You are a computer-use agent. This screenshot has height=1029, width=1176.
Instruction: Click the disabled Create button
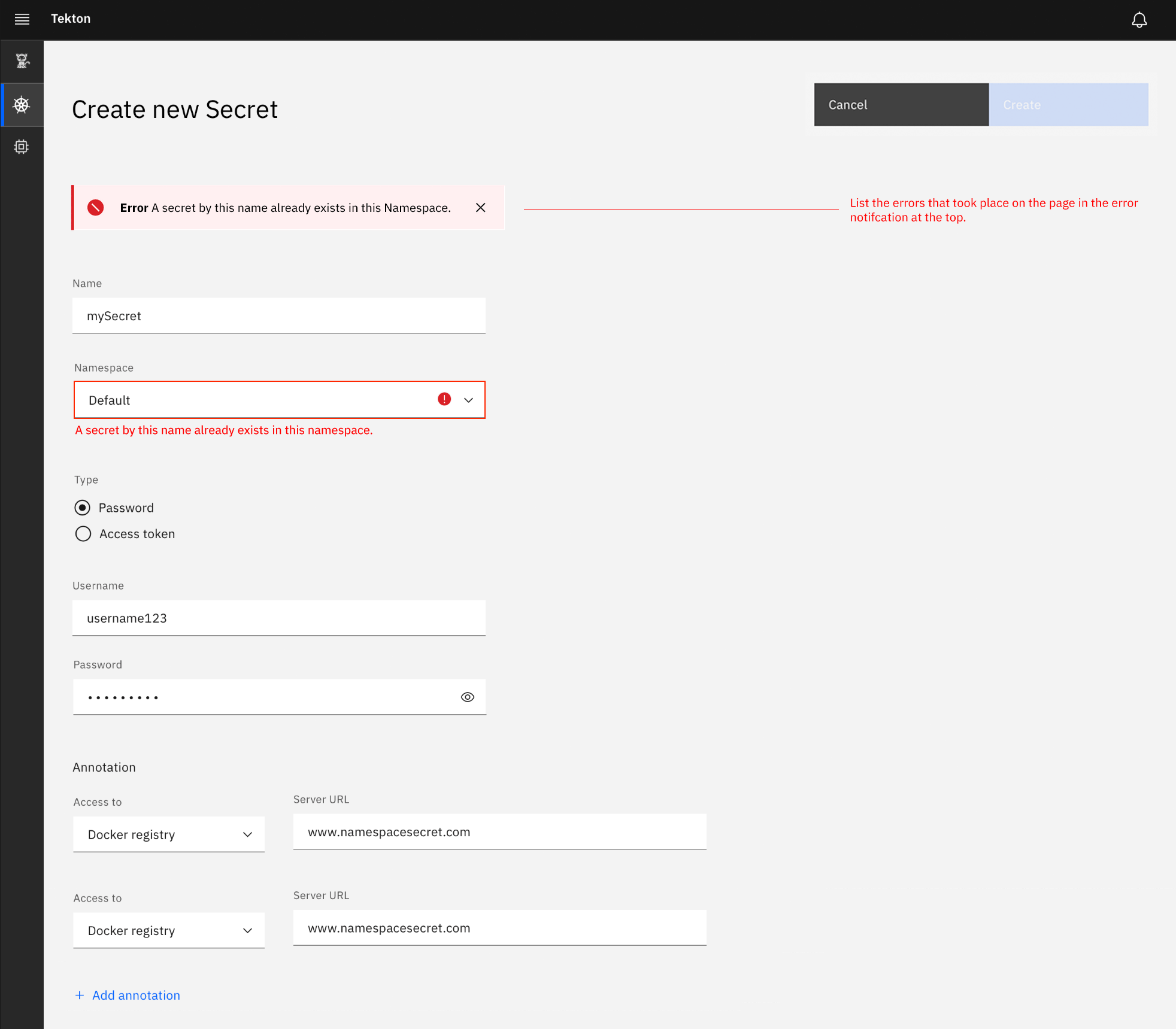(1069, 104)
